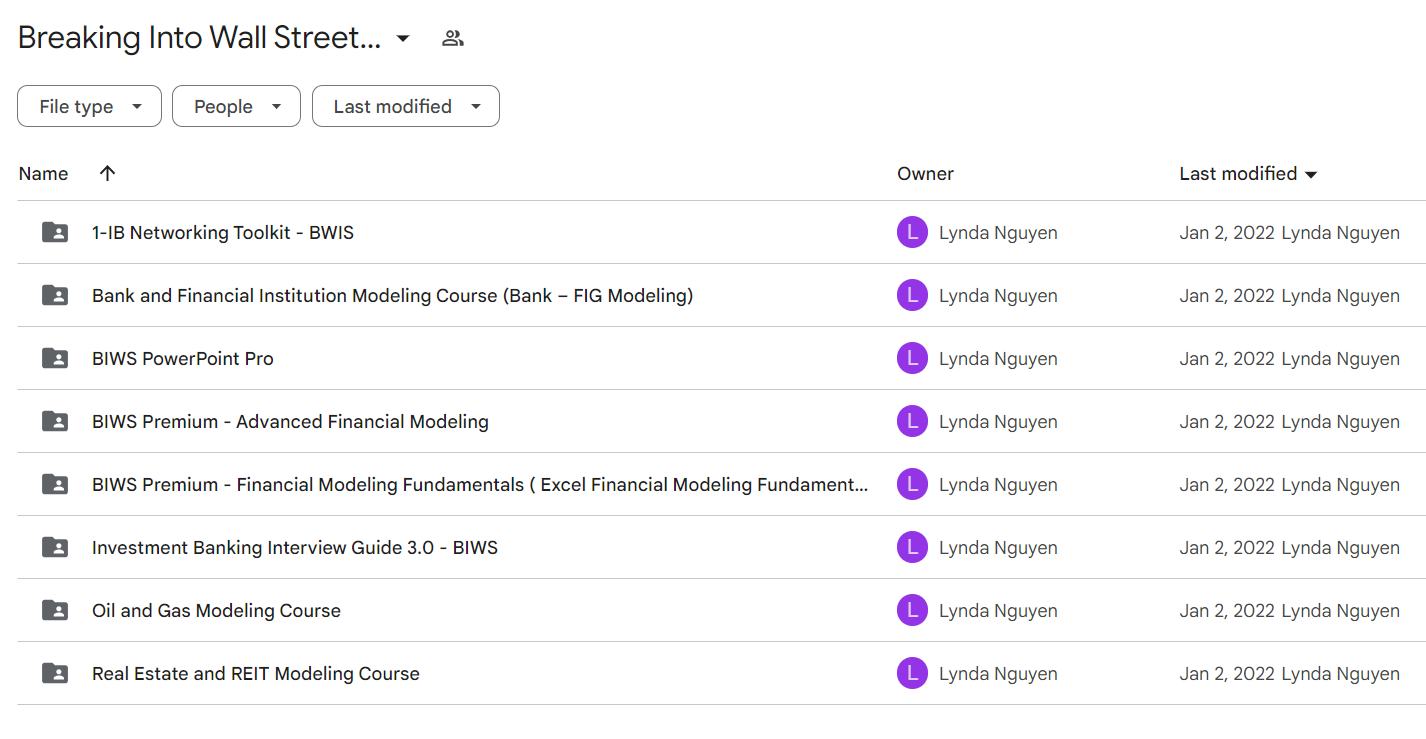
Task: Click owner avatar in 1-IB Networking Toolkit row
Action: [912, 233]
